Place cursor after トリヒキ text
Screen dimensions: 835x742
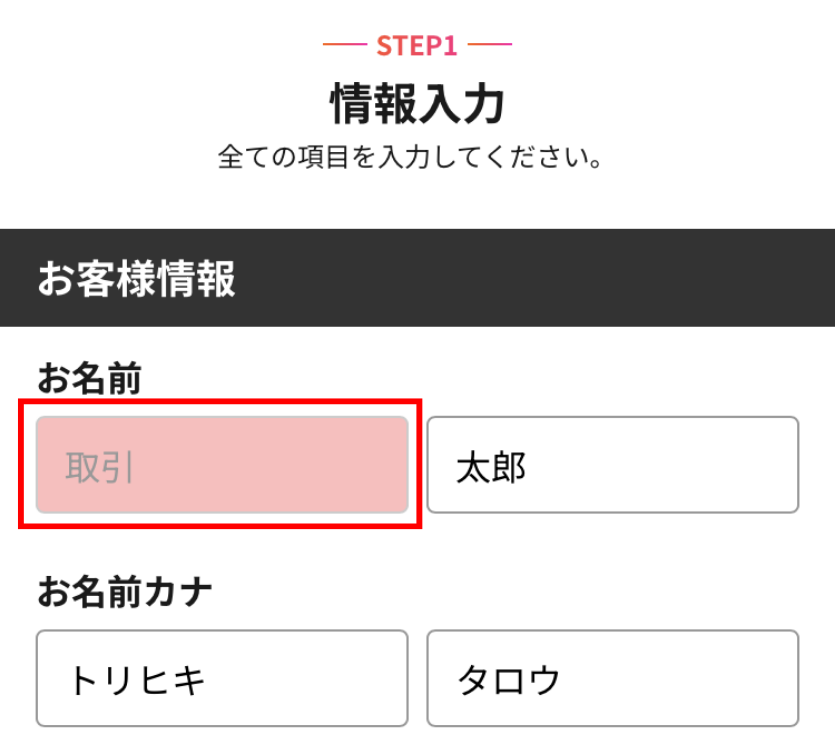pos(209,680)
